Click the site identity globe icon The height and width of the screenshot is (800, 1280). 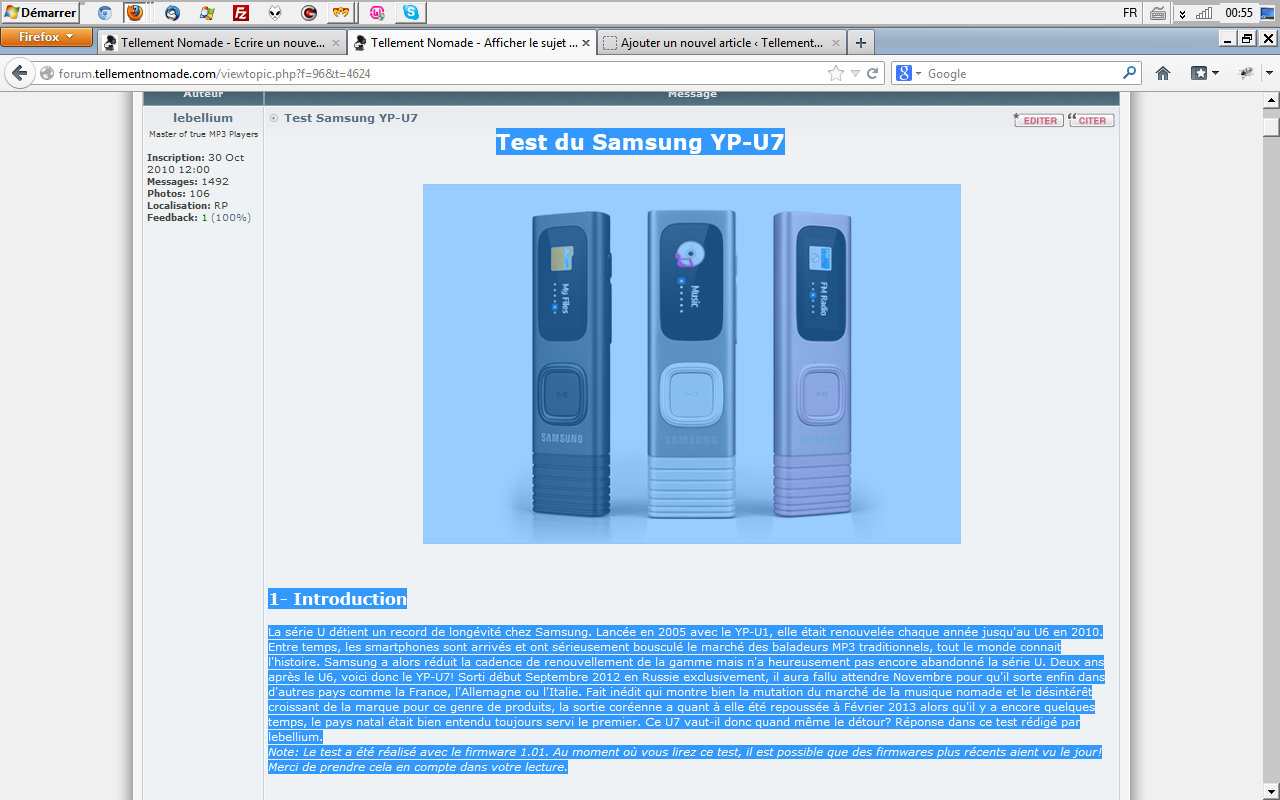tap(46, 73)
